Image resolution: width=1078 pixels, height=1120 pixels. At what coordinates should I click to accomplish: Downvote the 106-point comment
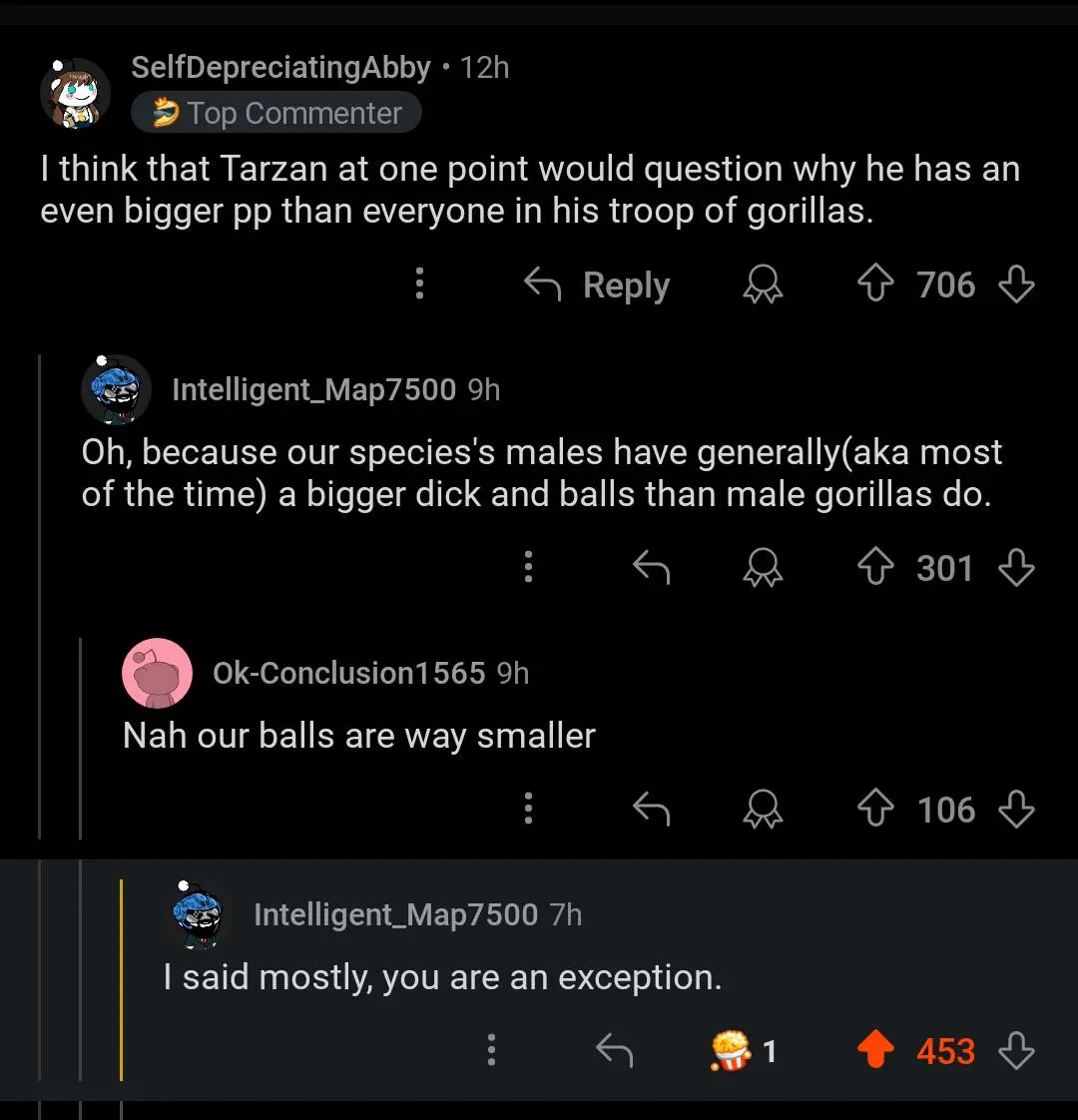pos(1016,810)
